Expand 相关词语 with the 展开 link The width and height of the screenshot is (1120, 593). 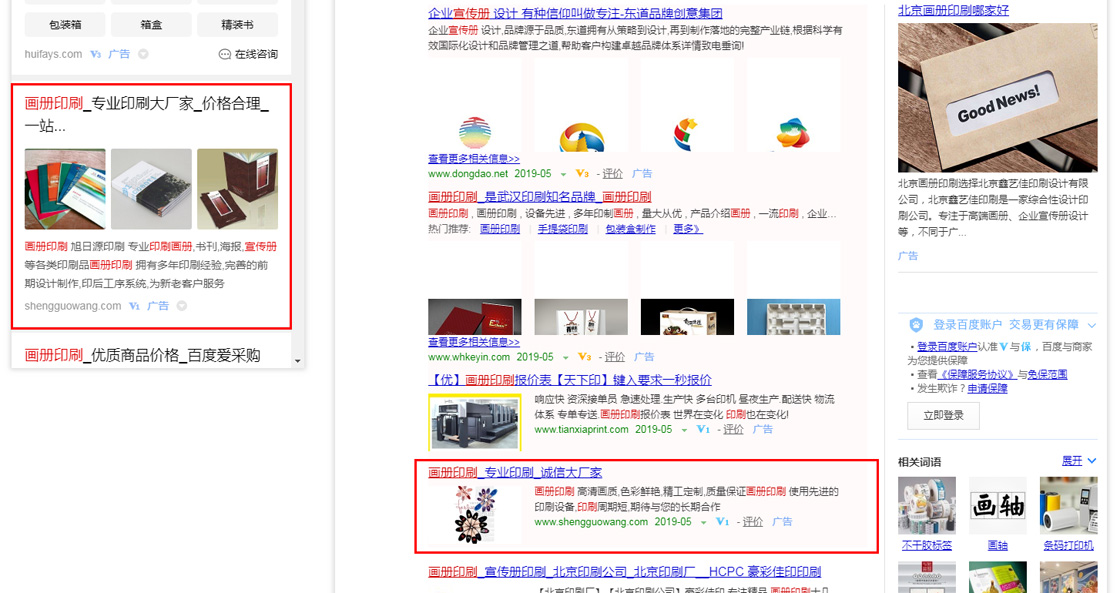tap(1079, 461)
